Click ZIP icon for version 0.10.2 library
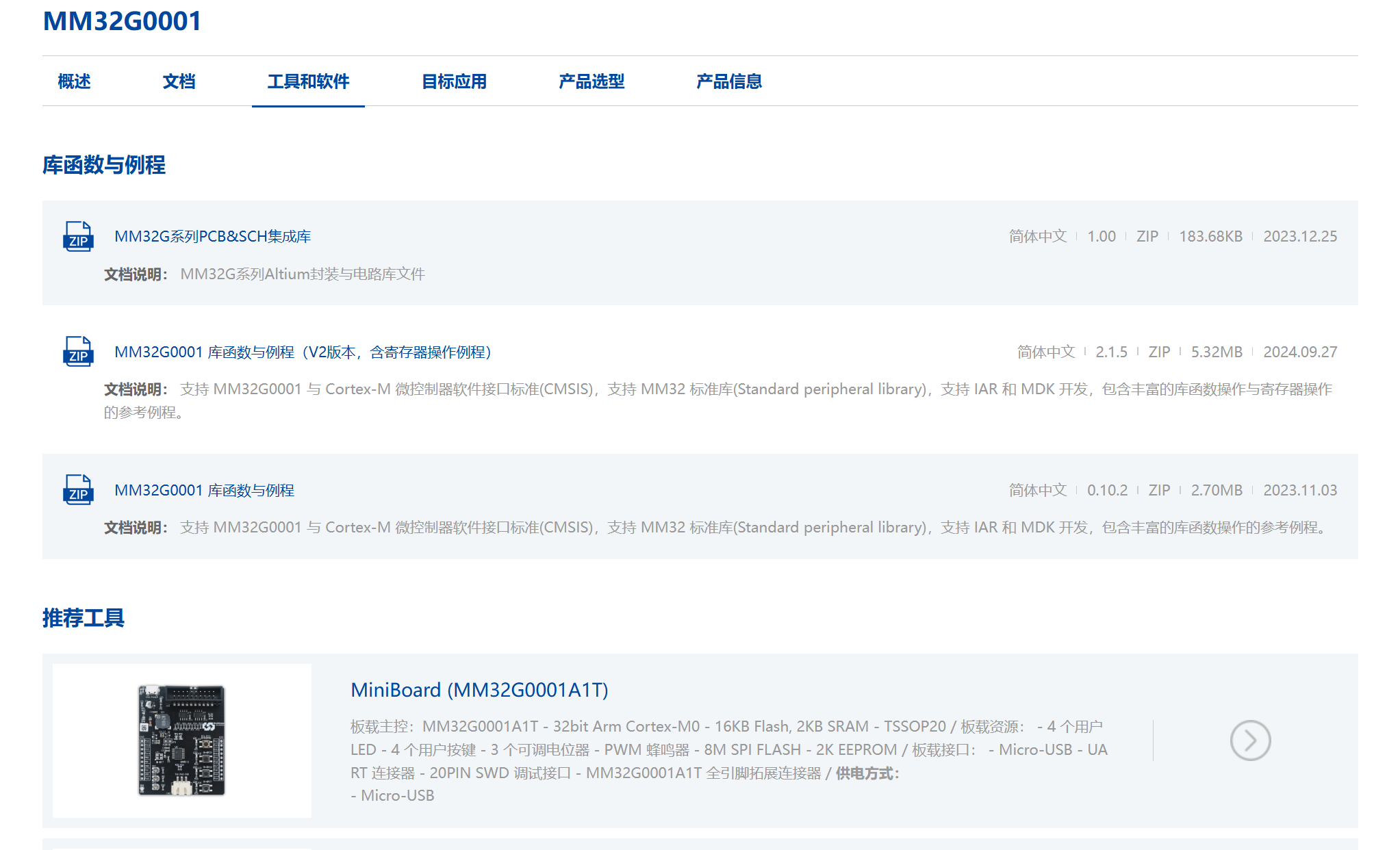 click(78, 490)
